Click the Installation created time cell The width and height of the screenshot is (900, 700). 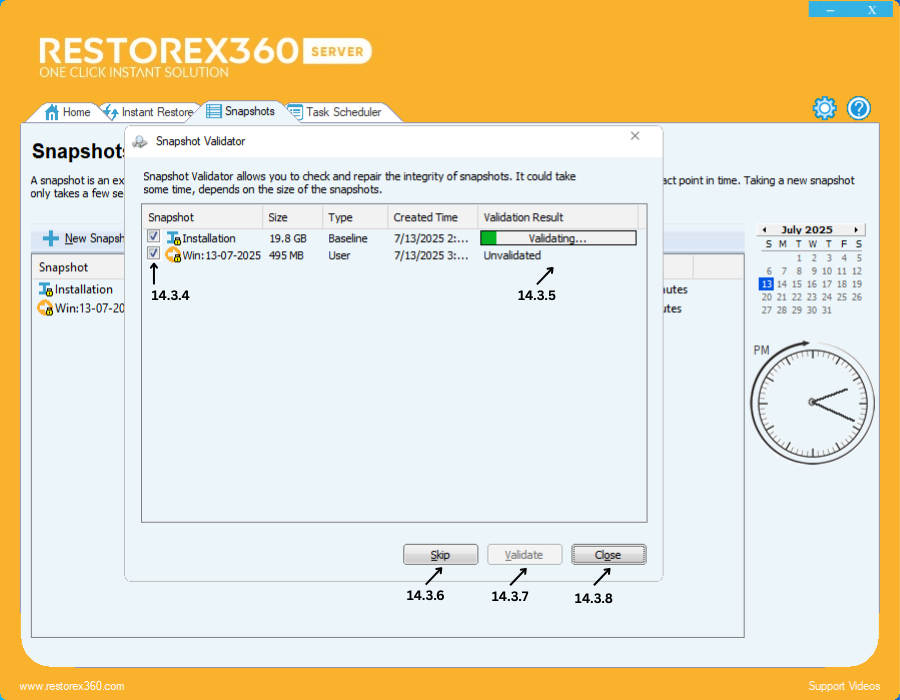[430, 238]
